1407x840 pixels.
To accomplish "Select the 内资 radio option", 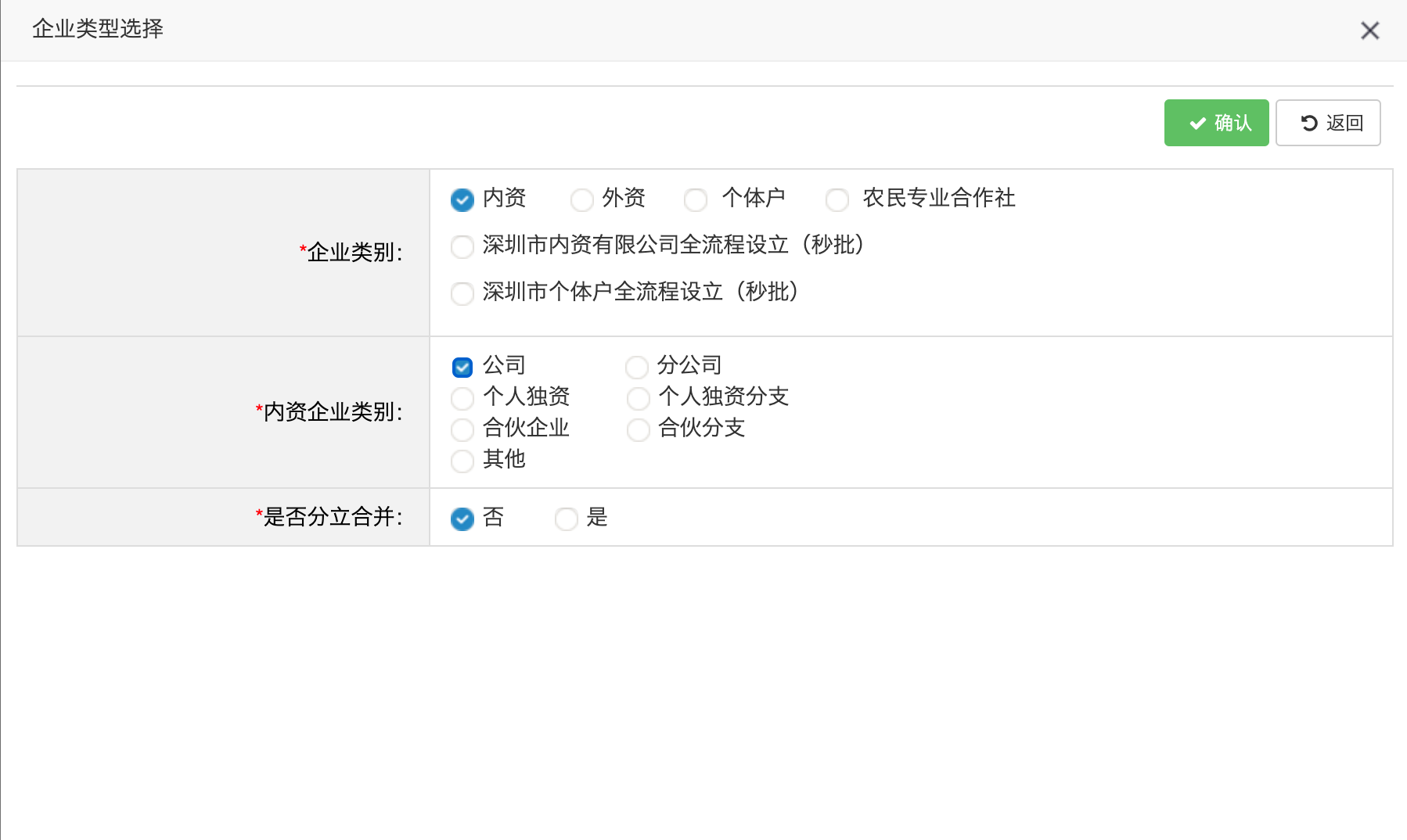I will [x=462, y=200].
